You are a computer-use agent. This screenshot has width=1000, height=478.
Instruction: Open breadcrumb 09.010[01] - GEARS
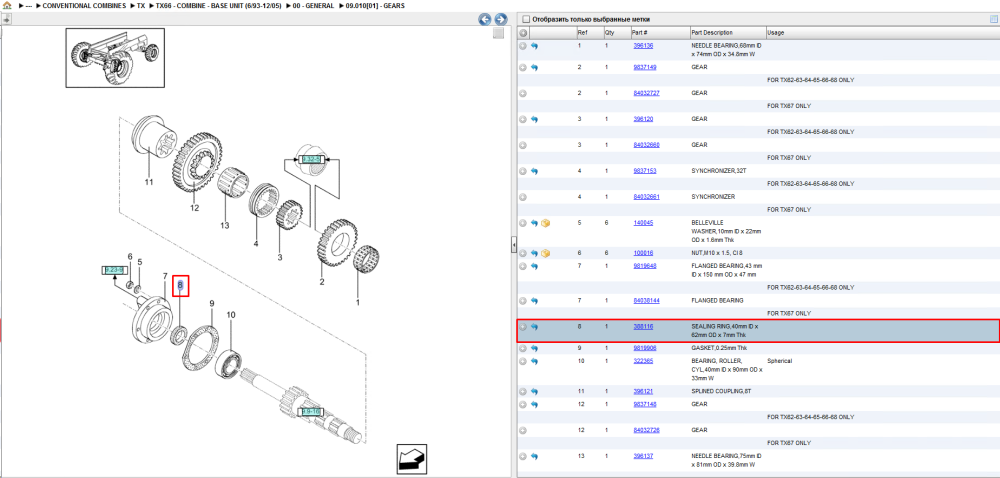point(374,6)
